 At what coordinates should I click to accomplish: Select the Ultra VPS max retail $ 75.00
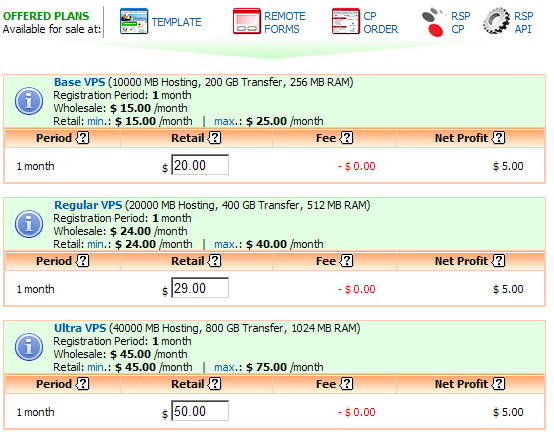266,367
